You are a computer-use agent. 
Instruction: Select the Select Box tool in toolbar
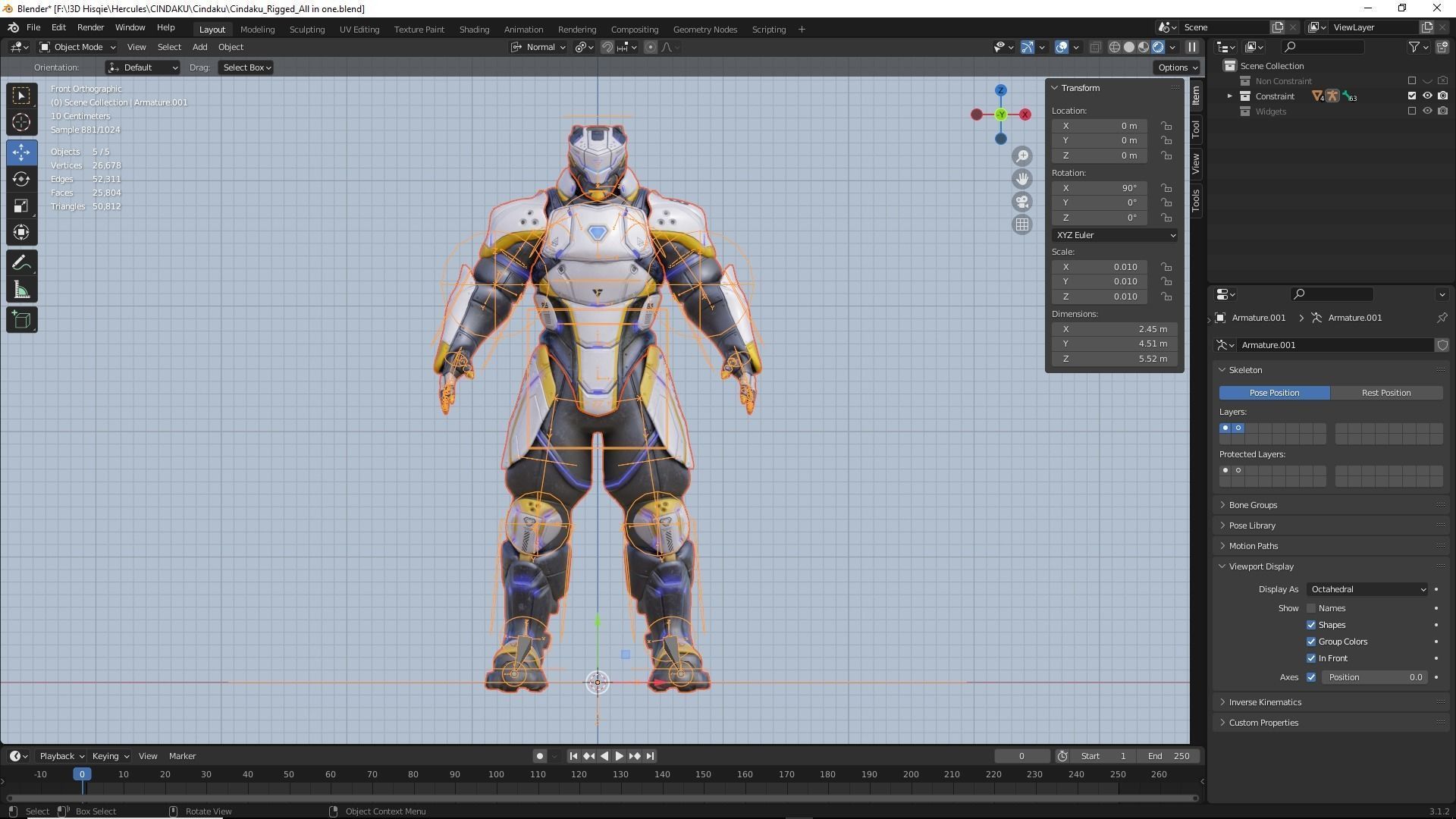[x=21, y=96]
